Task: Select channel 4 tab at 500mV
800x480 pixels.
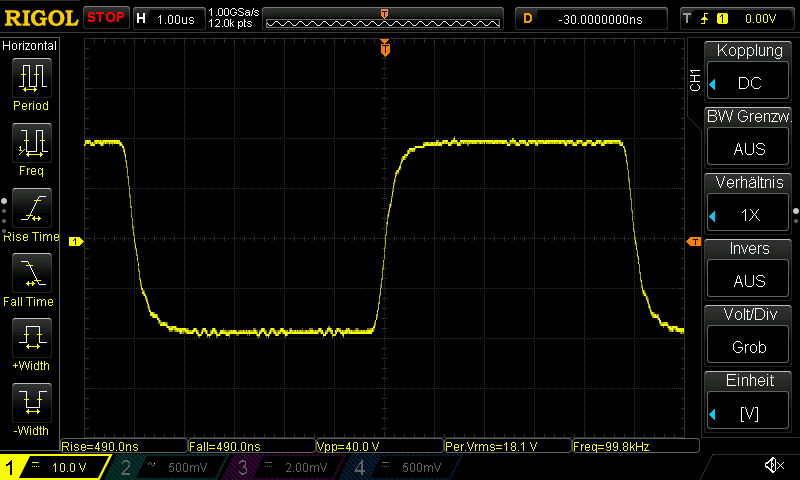Action: 401,467
